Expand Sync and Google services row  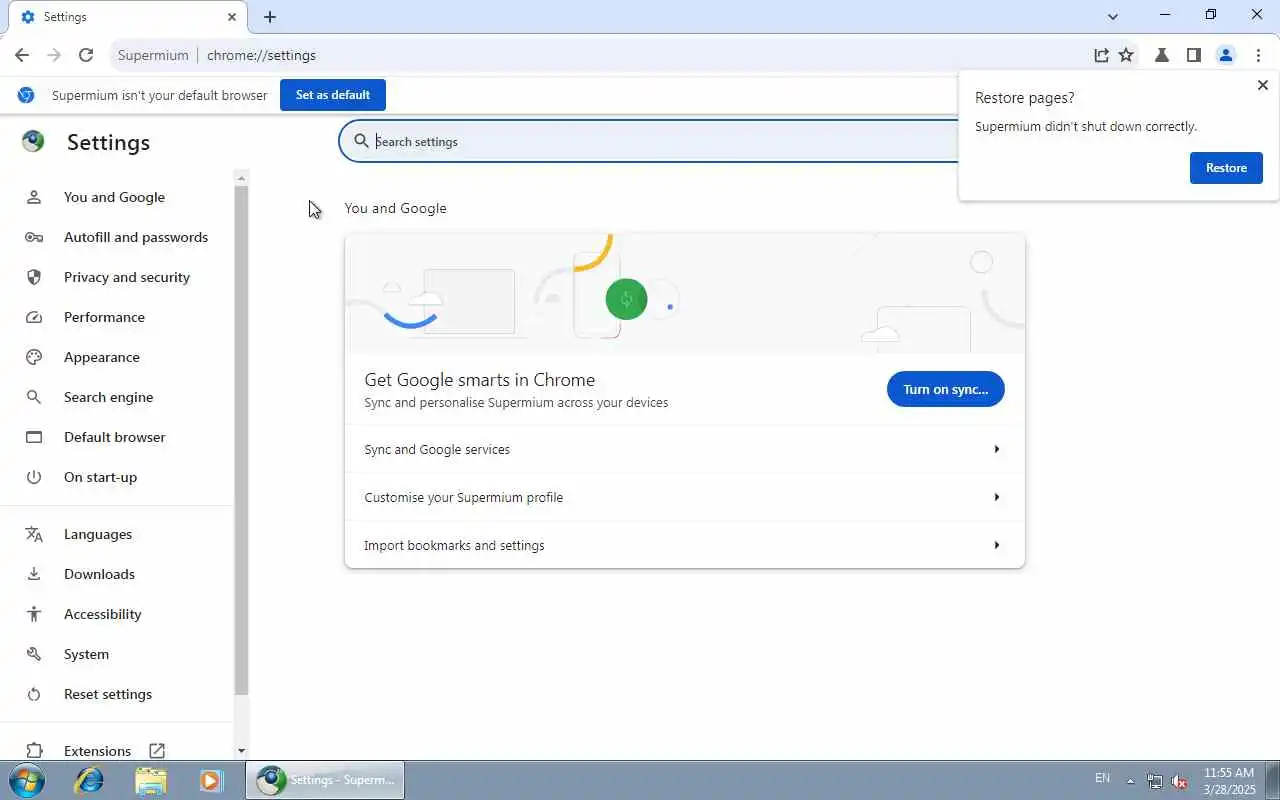click(684, 449)
